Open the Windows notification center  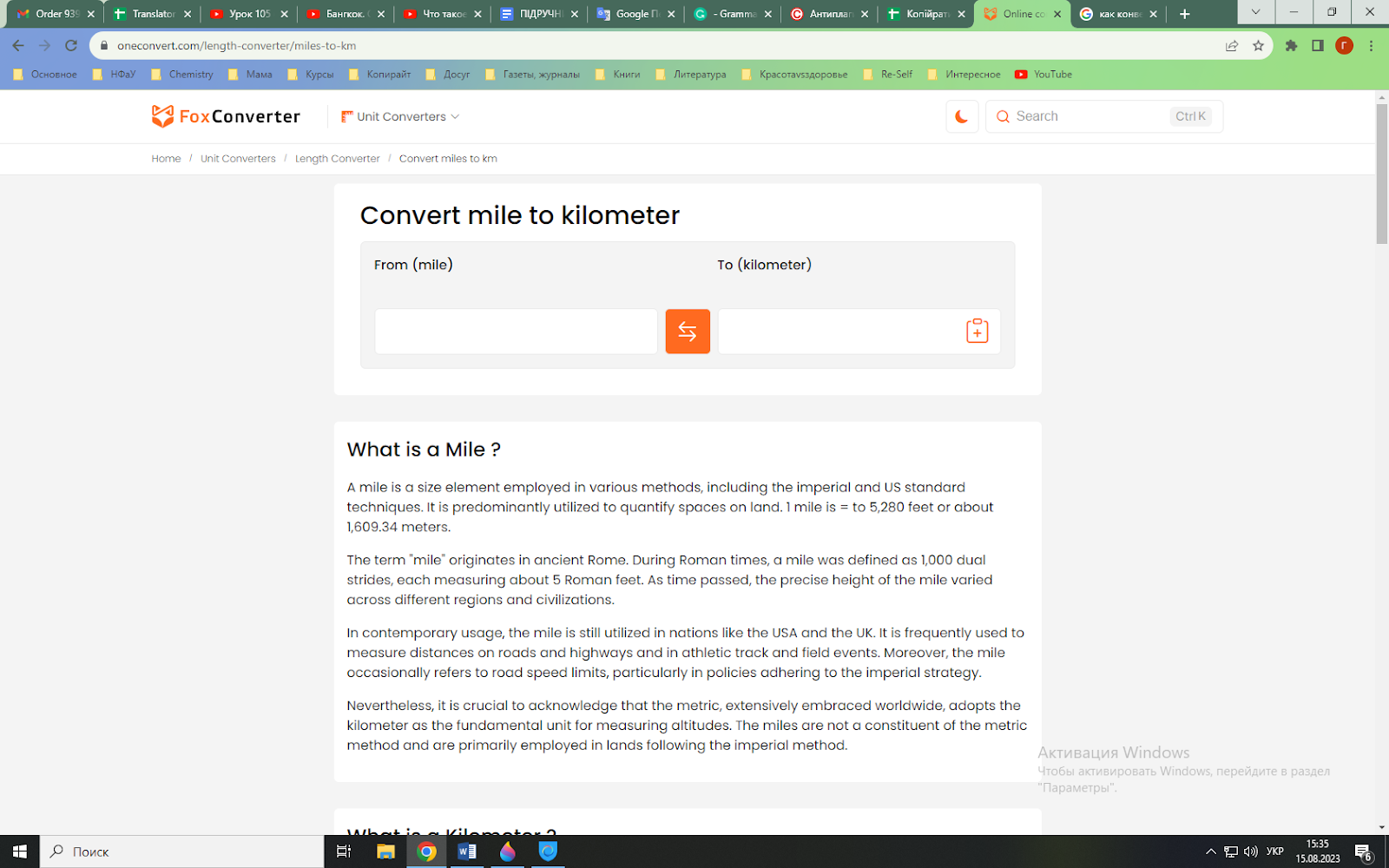1363,852
